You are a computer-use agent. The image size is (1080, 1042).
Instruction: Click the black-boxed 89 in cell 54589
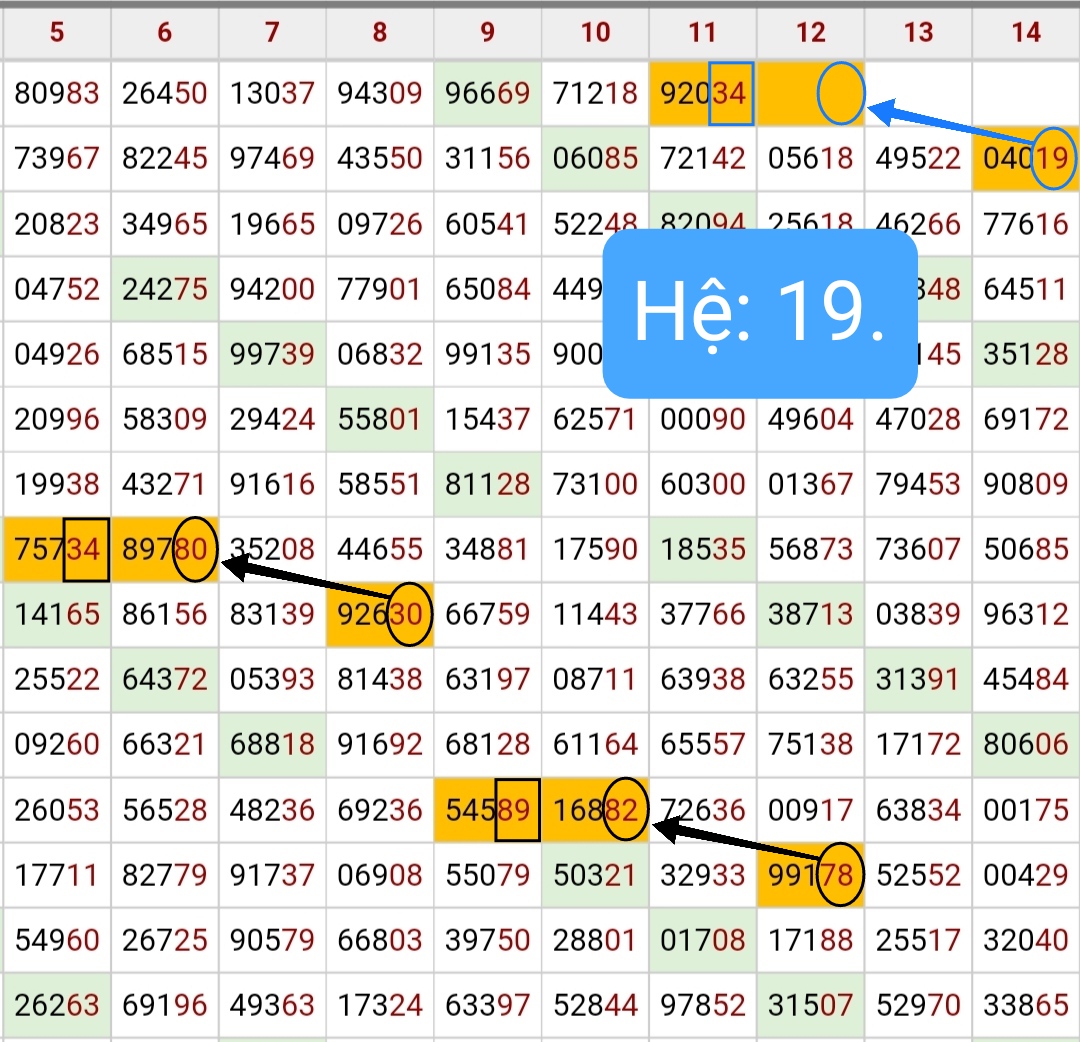(x=517, y=809)
